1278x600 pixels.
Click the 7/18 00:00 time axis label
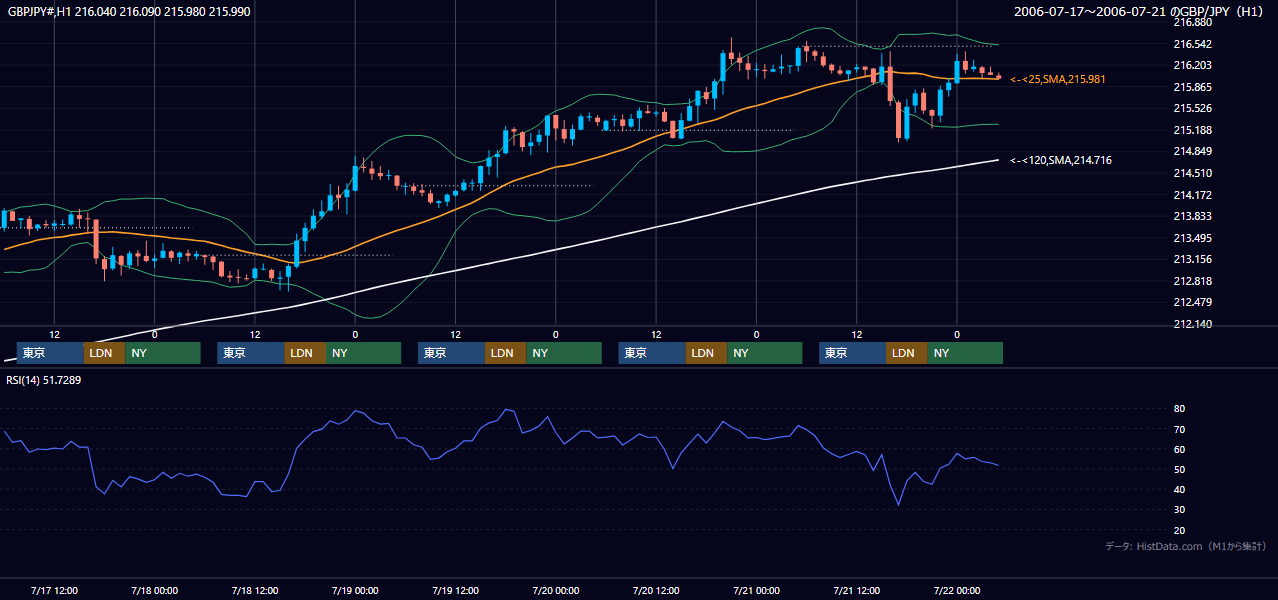154,590
